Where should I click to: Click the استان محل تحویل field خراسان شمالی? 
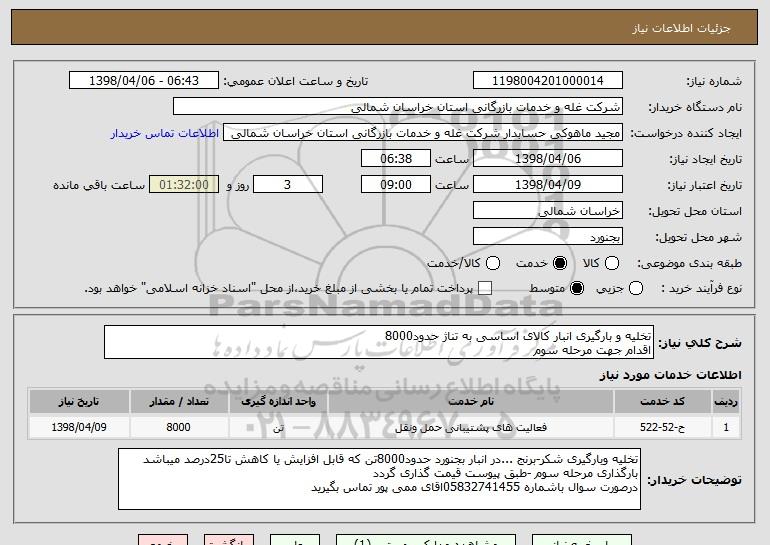click(548, 211)
